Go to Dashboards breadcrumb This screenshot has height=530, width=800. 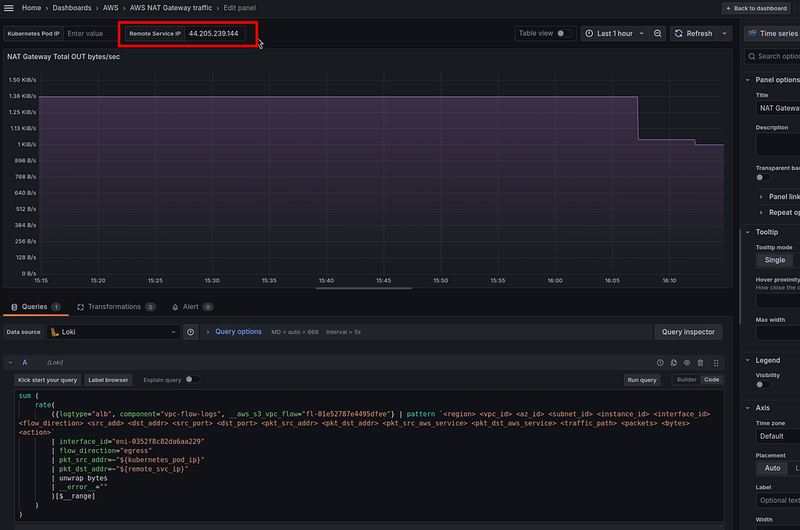72,8
